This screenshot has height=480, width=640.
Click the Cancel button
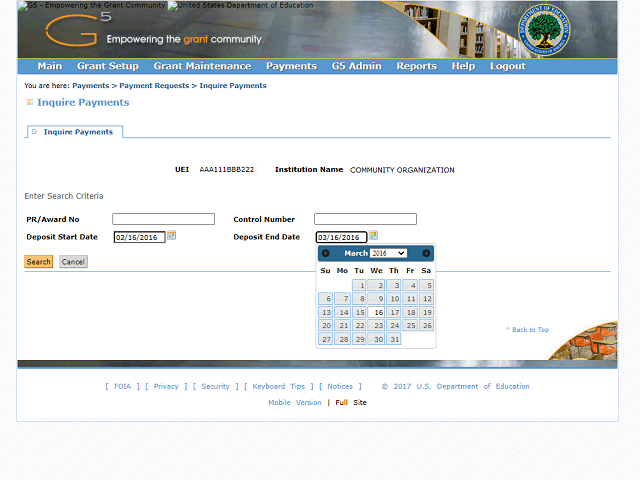[x=73, y=262]
